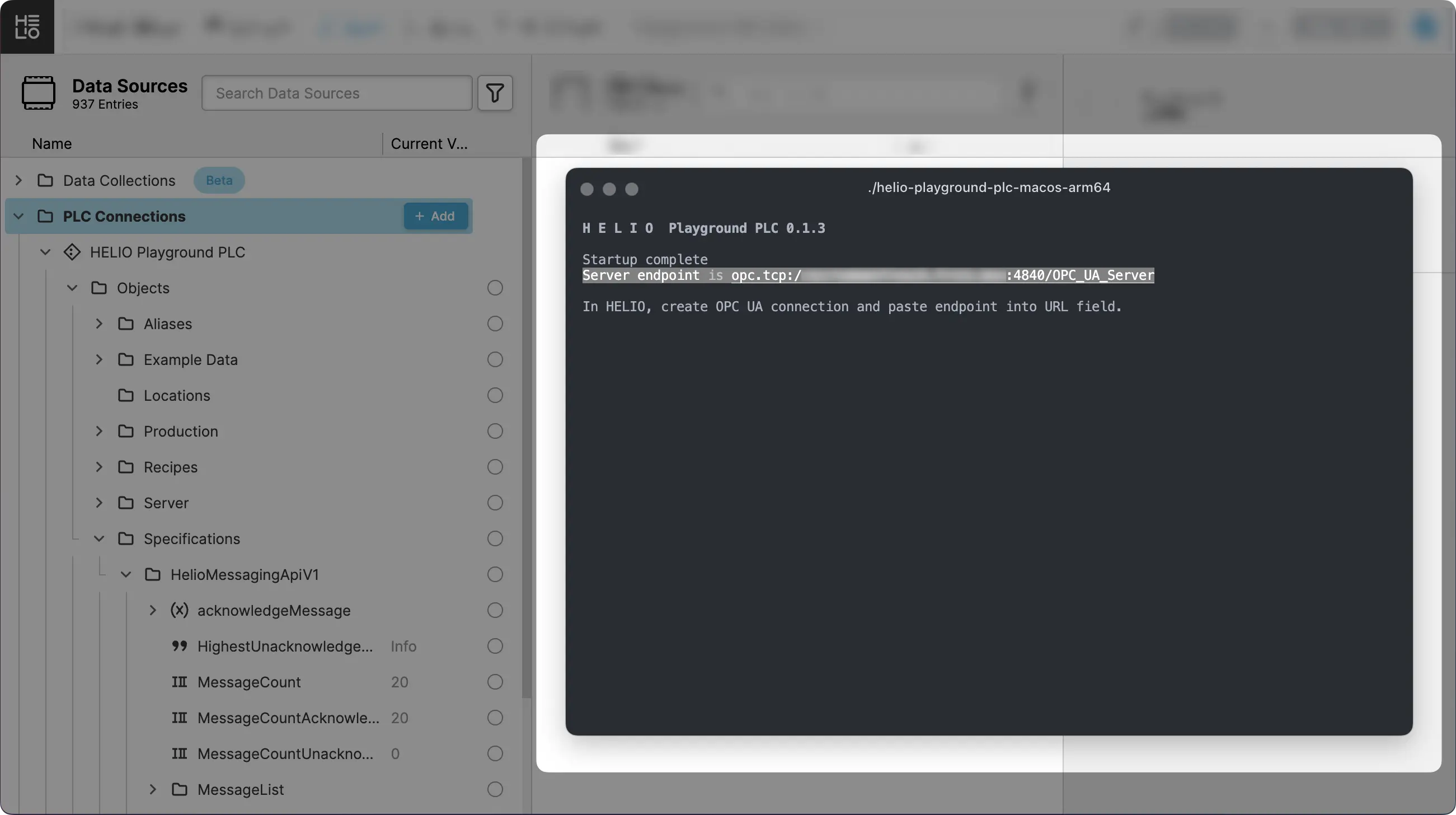Select the radio button for Production
The width and height of the screenshot is (1456, 815).
click(495, 431)
